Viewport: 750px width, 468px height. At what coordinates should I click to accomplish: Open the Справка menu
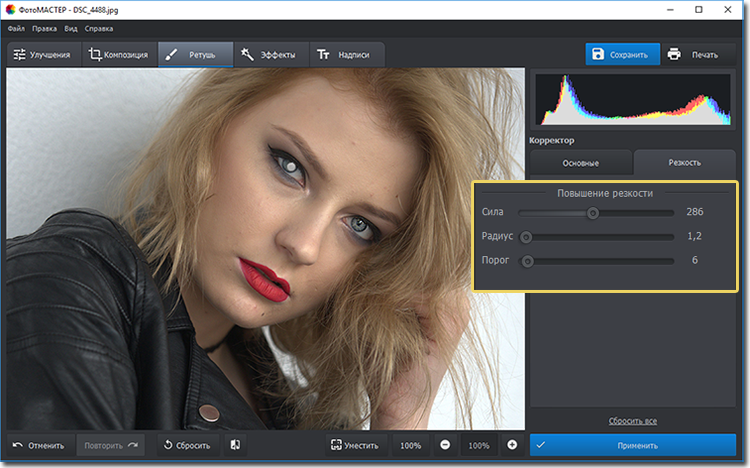coord(98,29)
